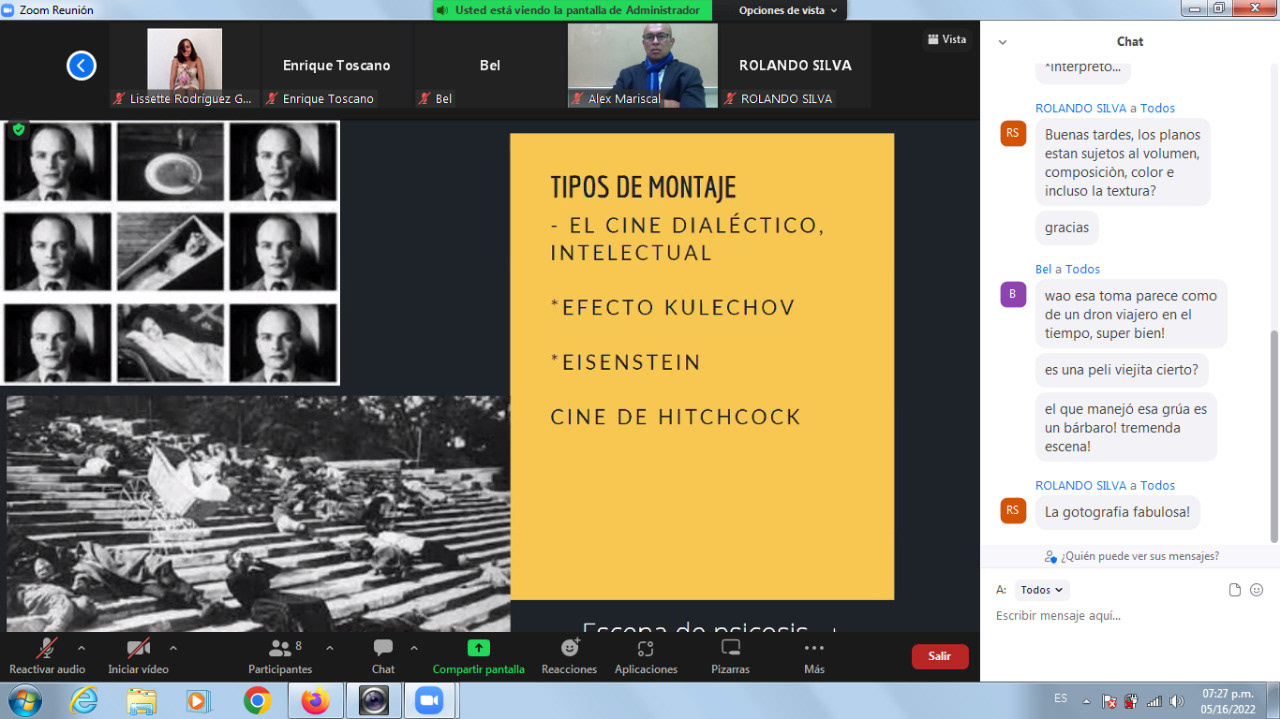The height and width of the screenshot is (719, 1280).
Task: Click the ES language indicator in tray
Action: coord(1060,698)
